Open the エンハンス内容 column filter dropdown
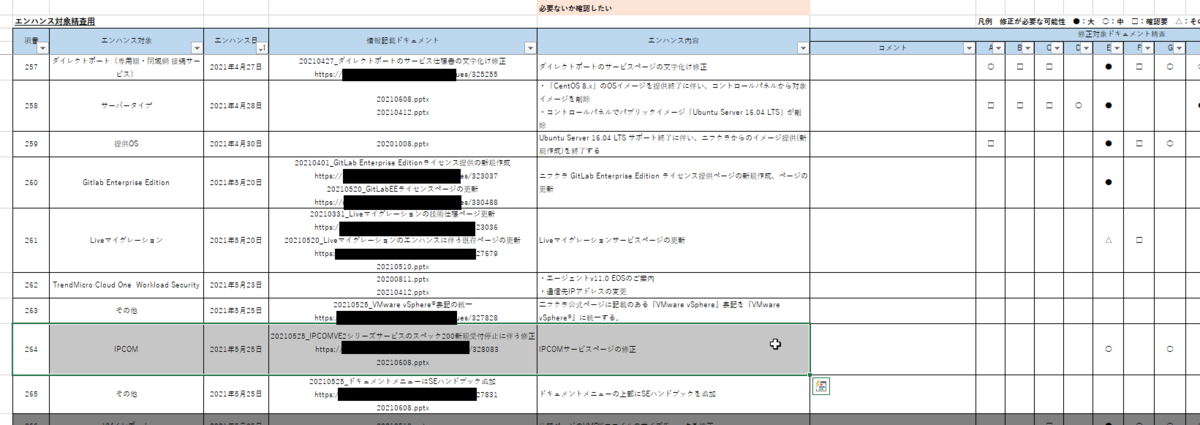 [802, 47]
